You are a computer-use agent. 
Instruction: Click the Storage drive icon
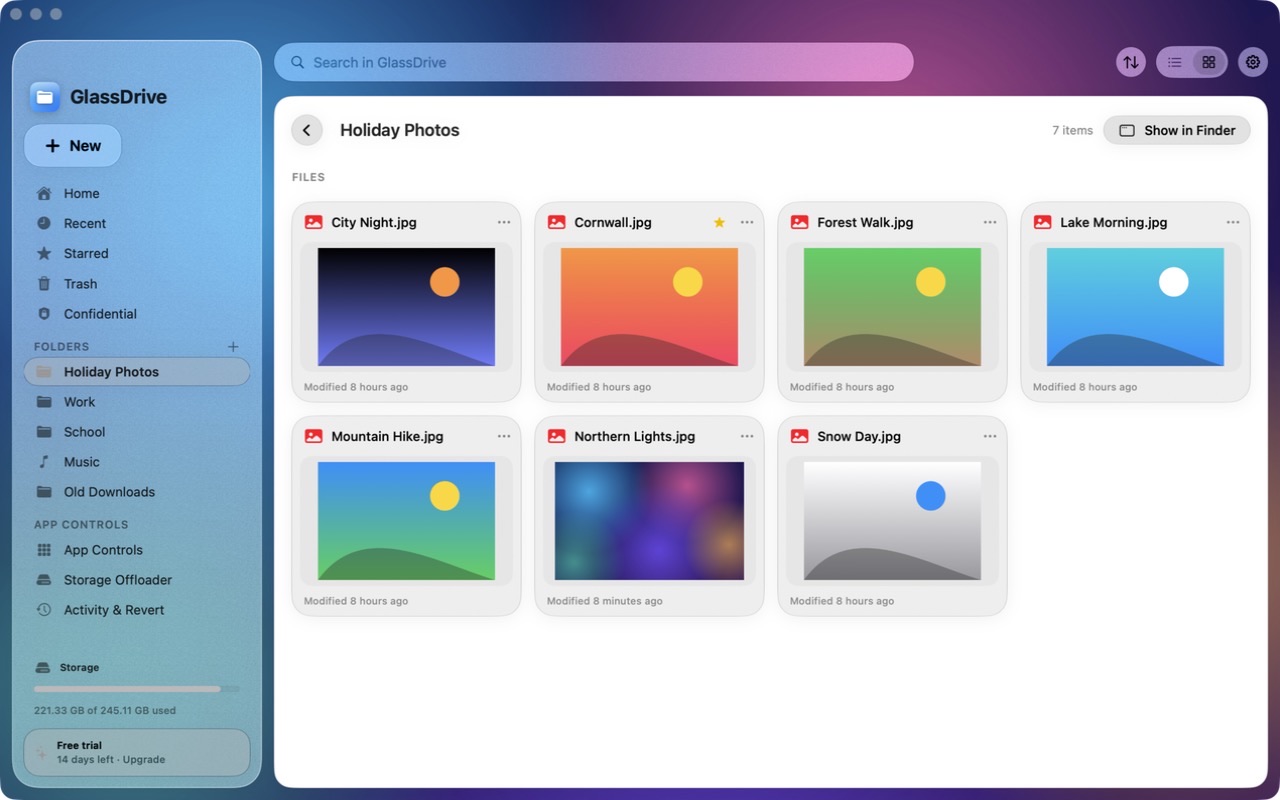[x=42, y=668]
